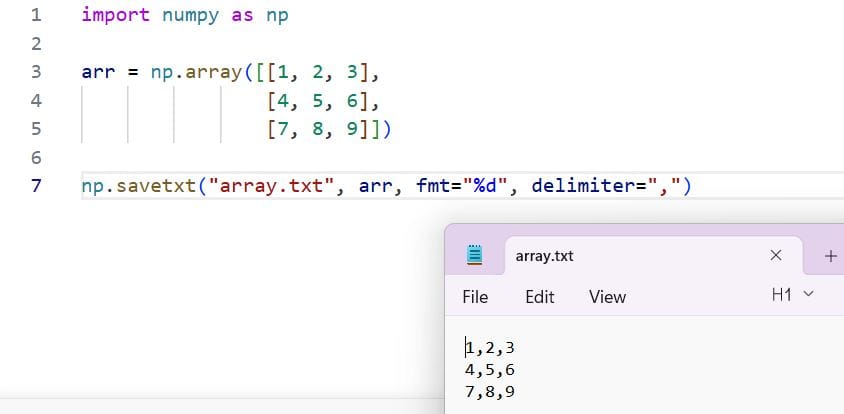
Task: Click line number 3 in editor gutter
Action: pos(36,72)
